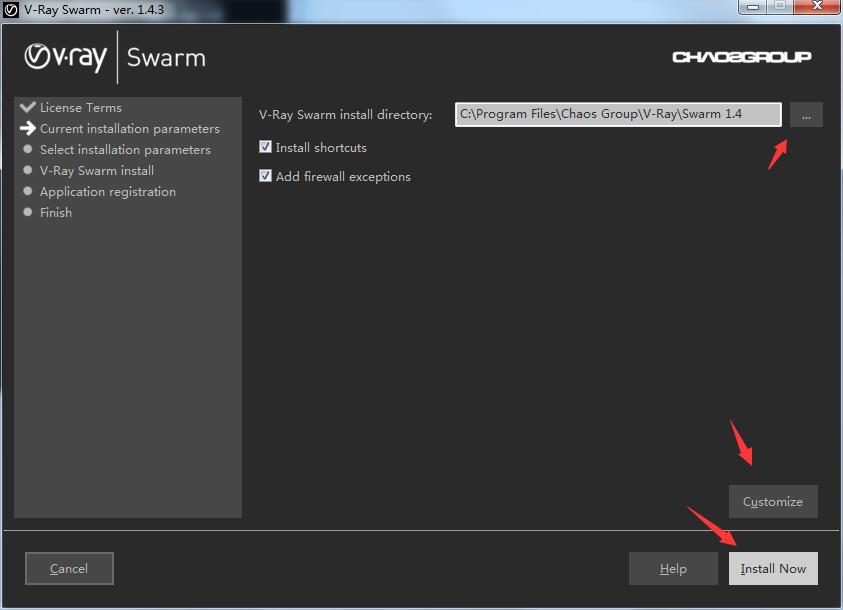Click the V-Ray logo in the header
The image size is (843, 610).
pyautogui.click(x=66, y=57)
